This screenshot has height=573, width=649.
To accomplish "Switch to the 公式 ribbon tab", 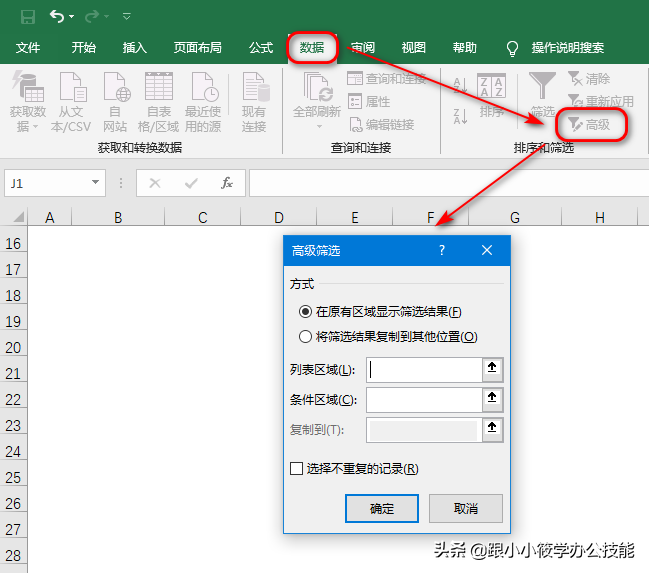I will point(261,48).
